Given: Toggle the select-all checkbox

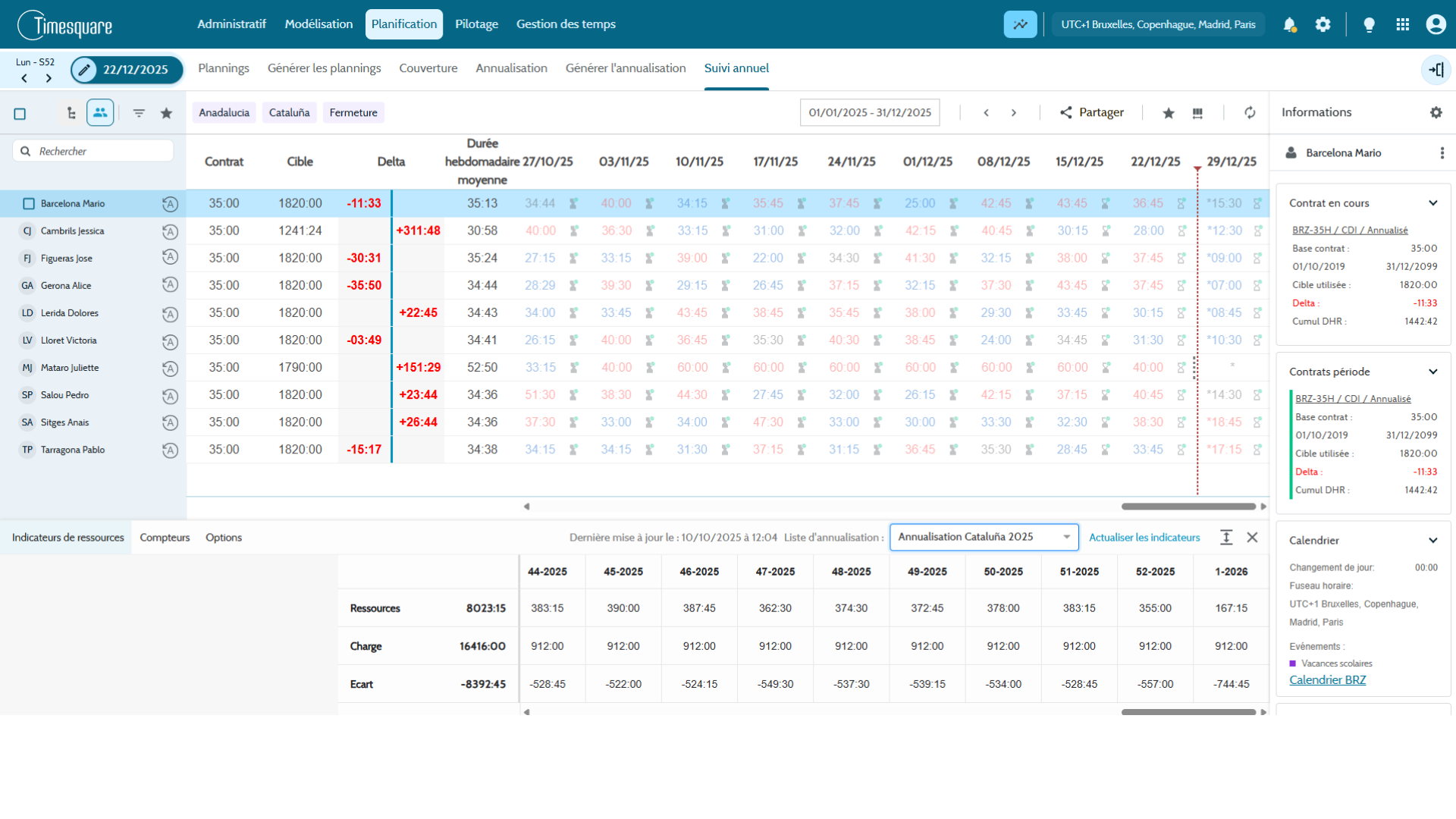Looking at the screenshot, I should [20, 114].
